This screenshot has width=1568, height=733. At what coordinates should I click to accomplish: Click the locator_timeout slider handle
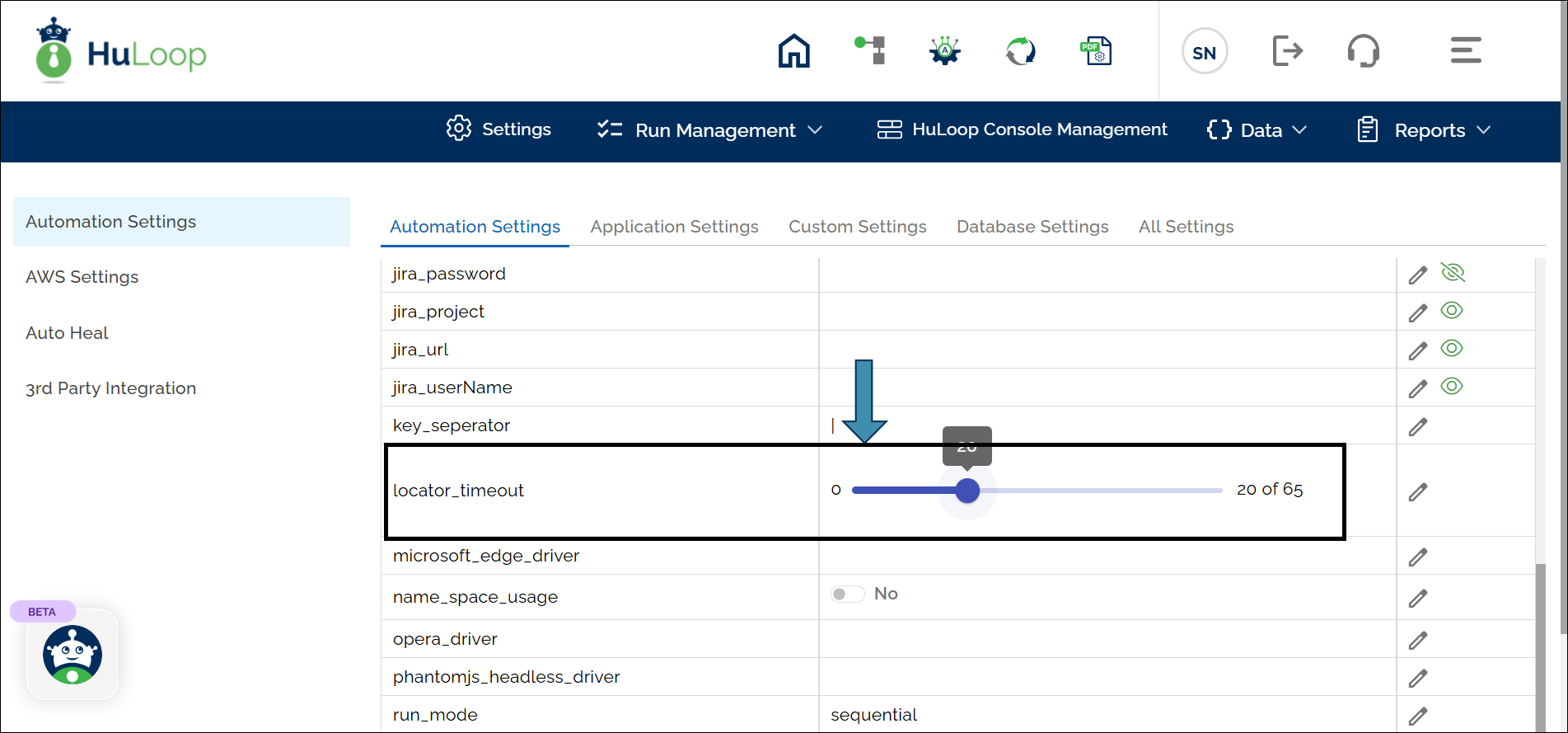pos(967,491)
